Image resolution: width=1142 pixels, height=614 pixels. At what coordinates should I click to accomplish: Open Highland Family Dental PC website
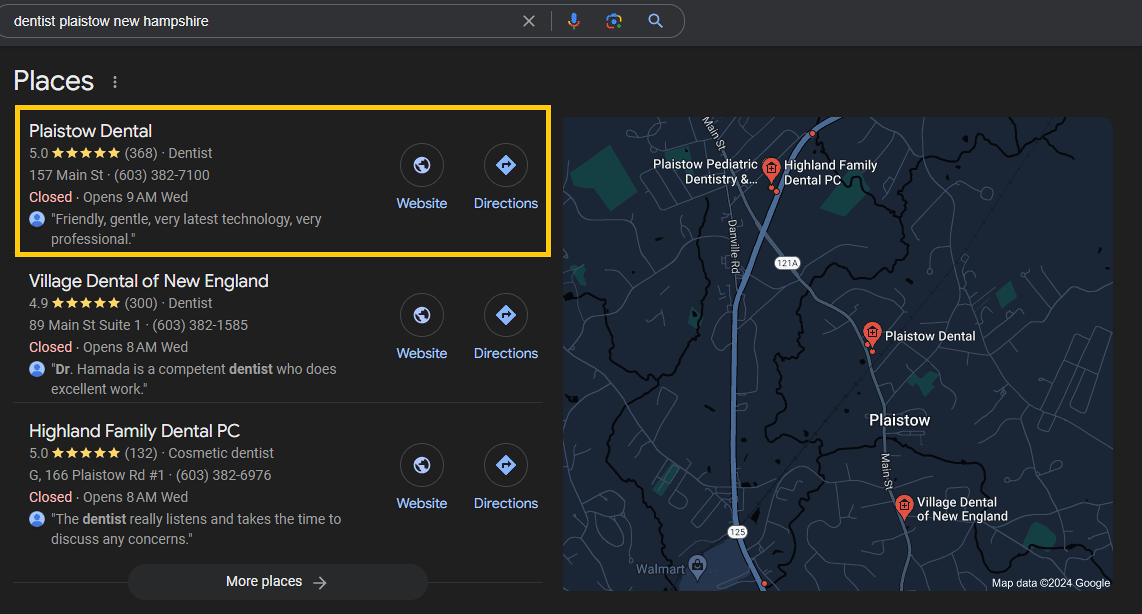click(422, 466)
